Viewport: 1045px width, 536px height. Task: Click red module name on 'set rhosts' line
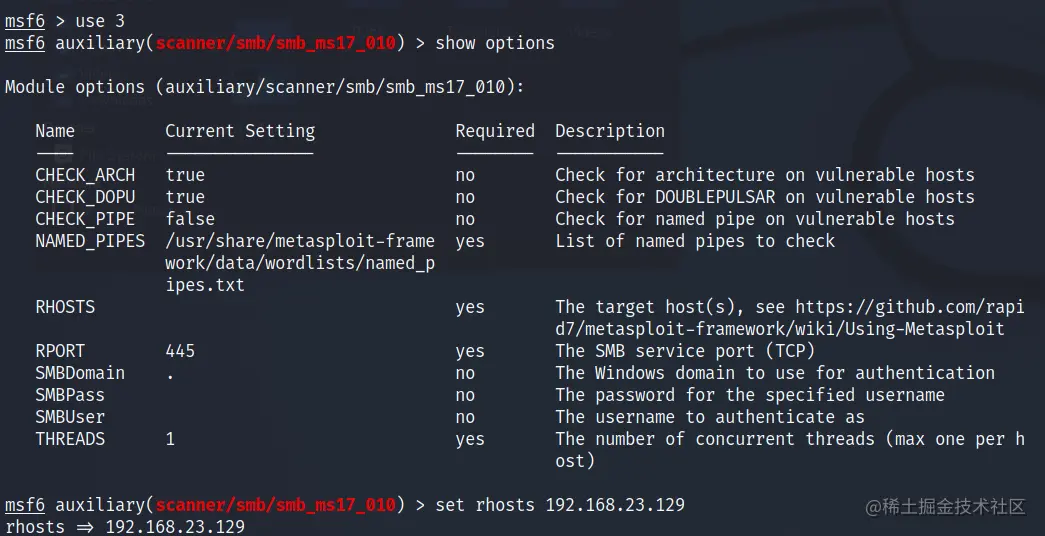pos(275,505)
